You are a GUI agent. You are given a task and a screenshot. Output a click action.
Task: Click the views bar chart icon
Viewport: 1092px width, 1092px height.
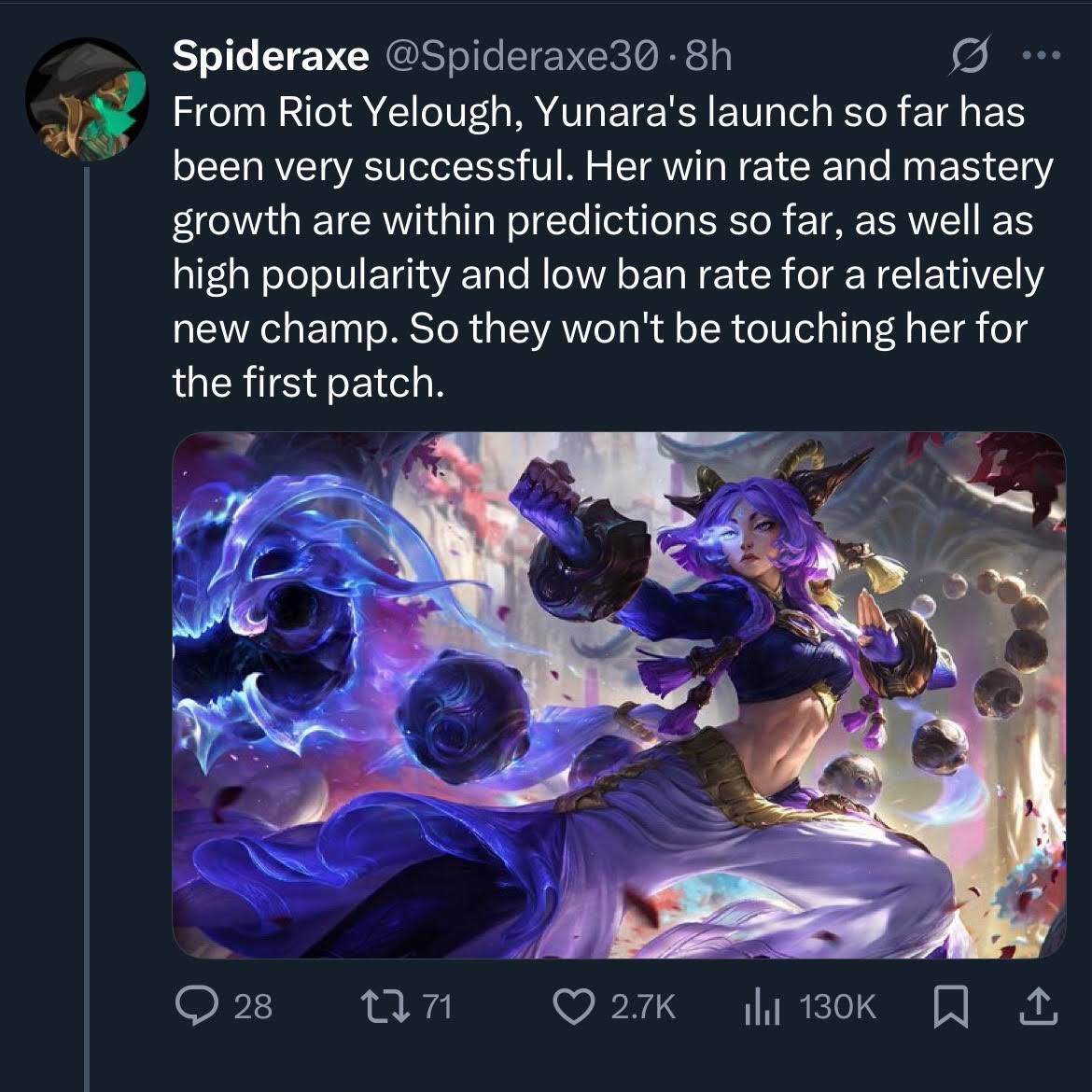(x=761, y=1006)
